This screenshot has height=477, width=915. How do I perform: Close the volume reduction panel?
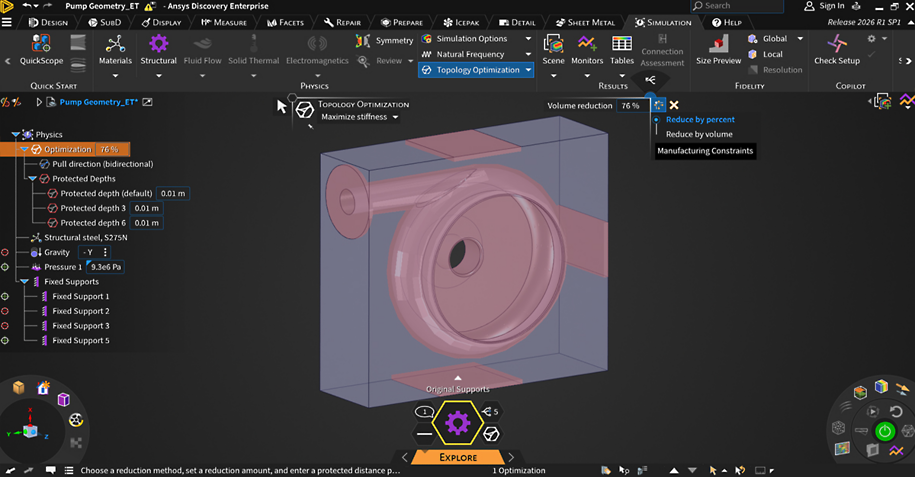674,105
